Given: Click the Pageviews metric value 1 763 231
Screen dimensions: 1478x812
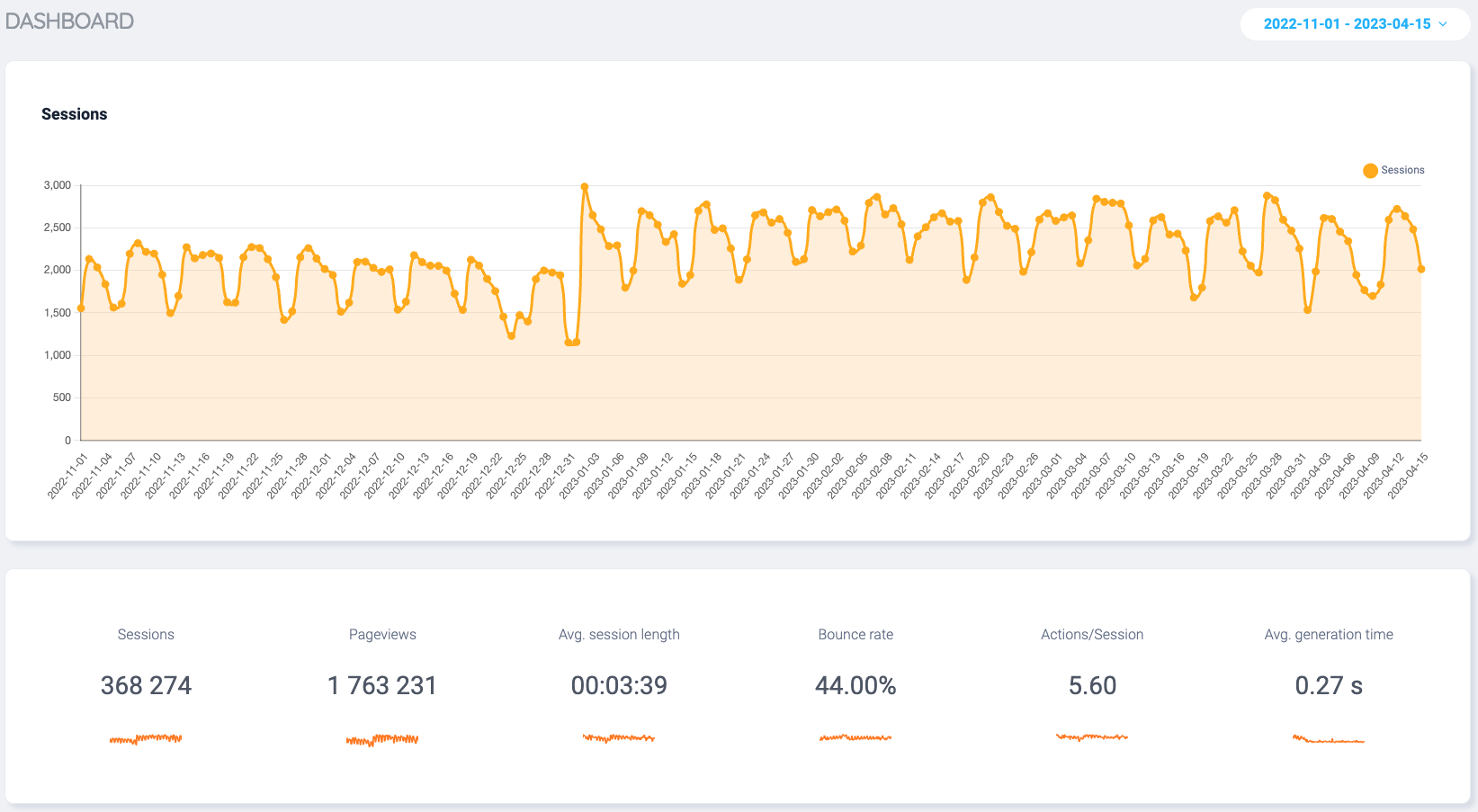Looking at the screenshot, I should point(382,685).
